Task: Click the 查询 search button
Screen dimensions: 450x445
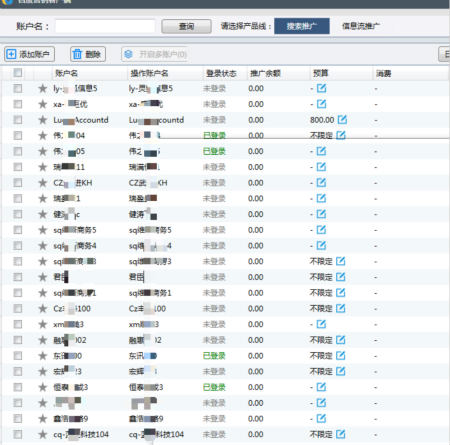Action: click(x=186, y=26)
